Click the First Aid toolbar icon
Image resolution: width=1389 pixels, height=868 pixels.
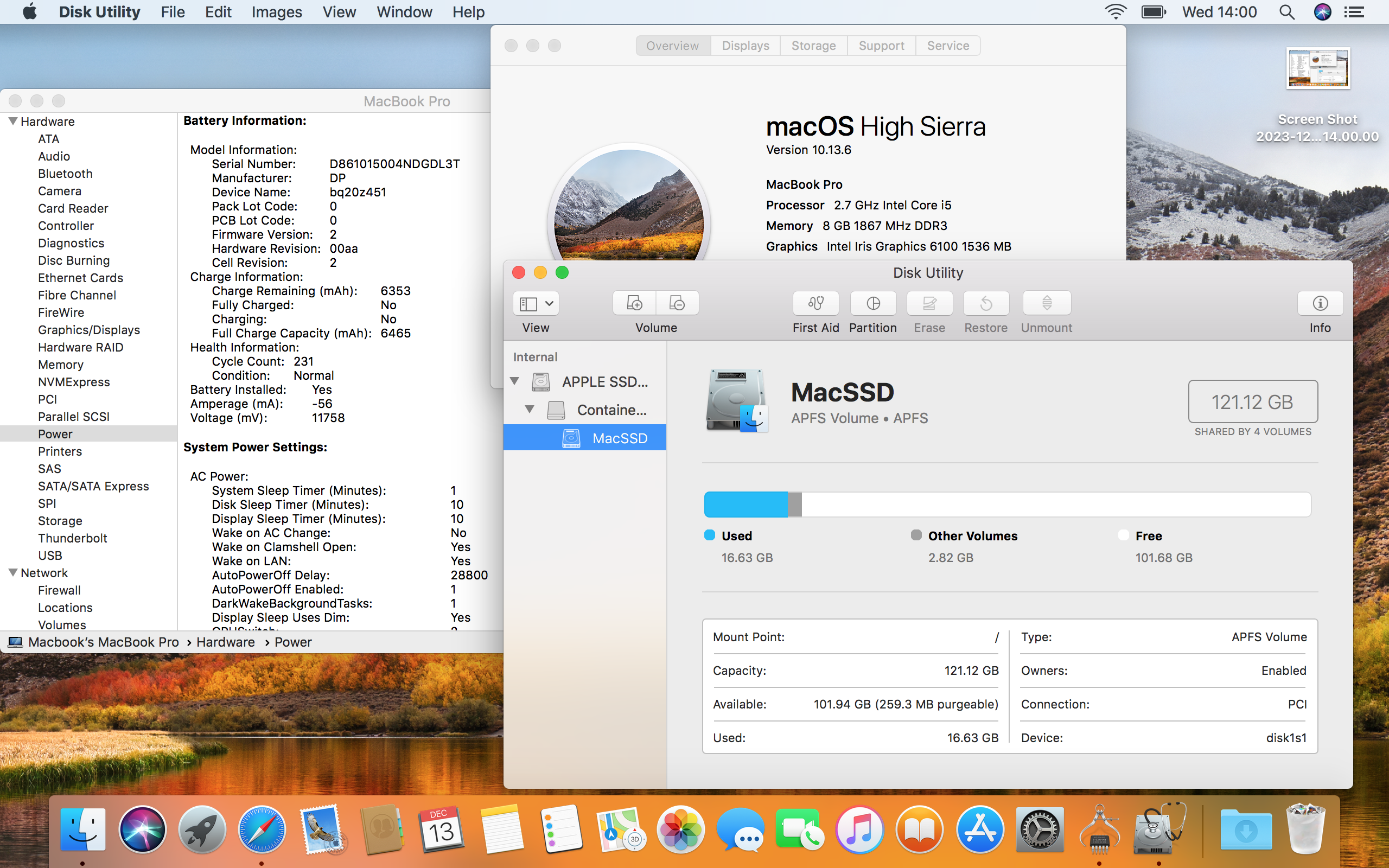(815, 303)
